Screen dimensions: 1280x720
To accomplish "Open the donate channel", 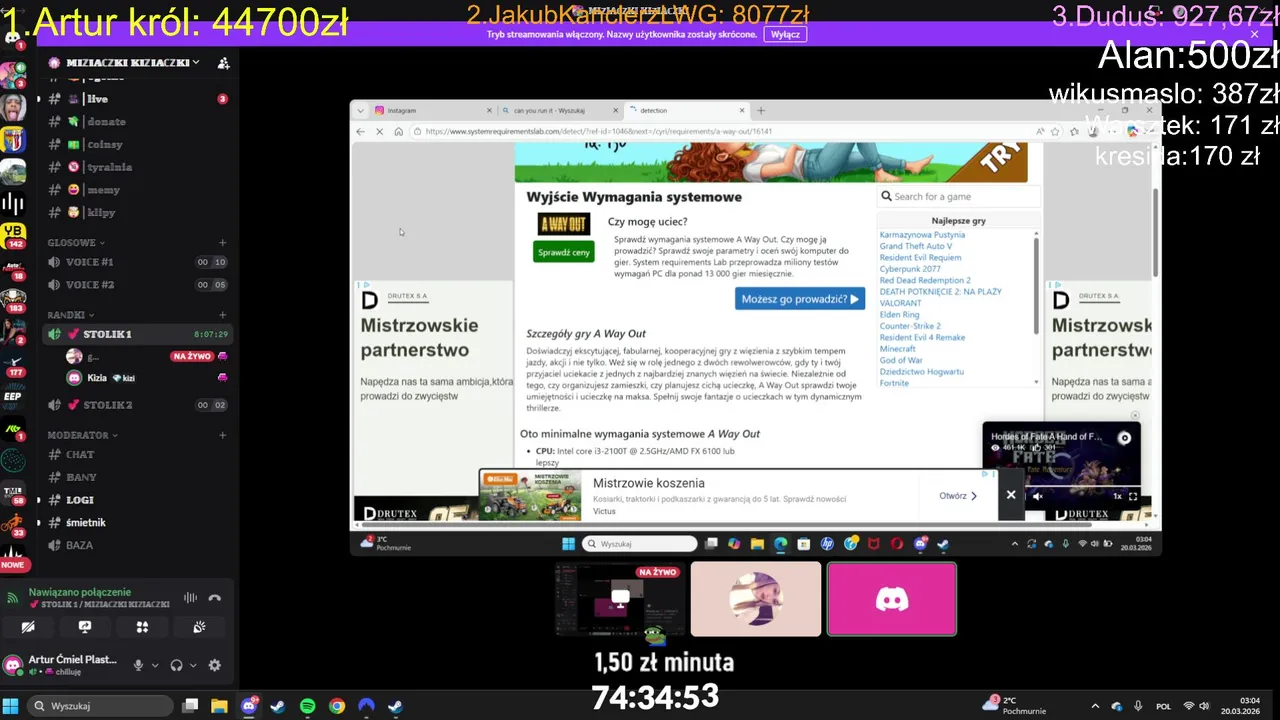I will [139, 122].
